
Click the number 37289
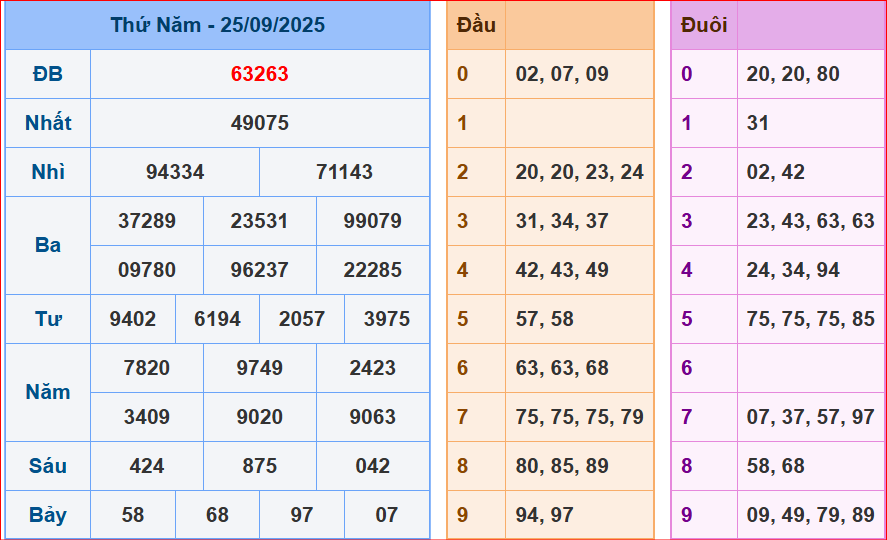147,221
